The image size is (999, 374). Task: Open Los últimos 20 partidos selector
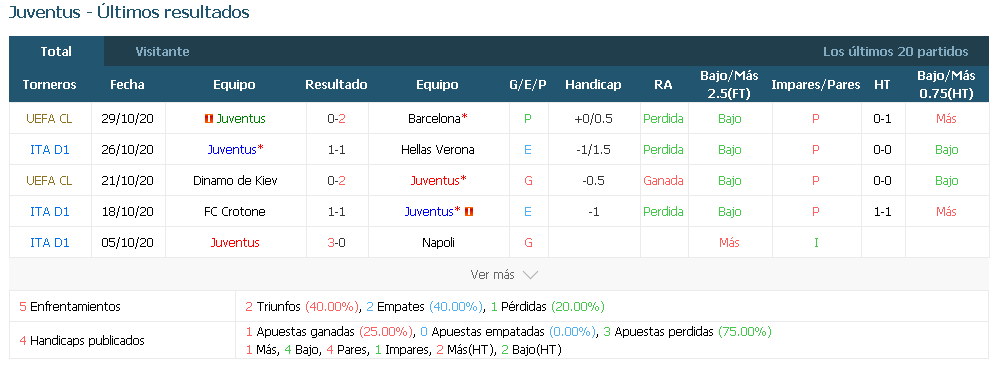[895, 52]
